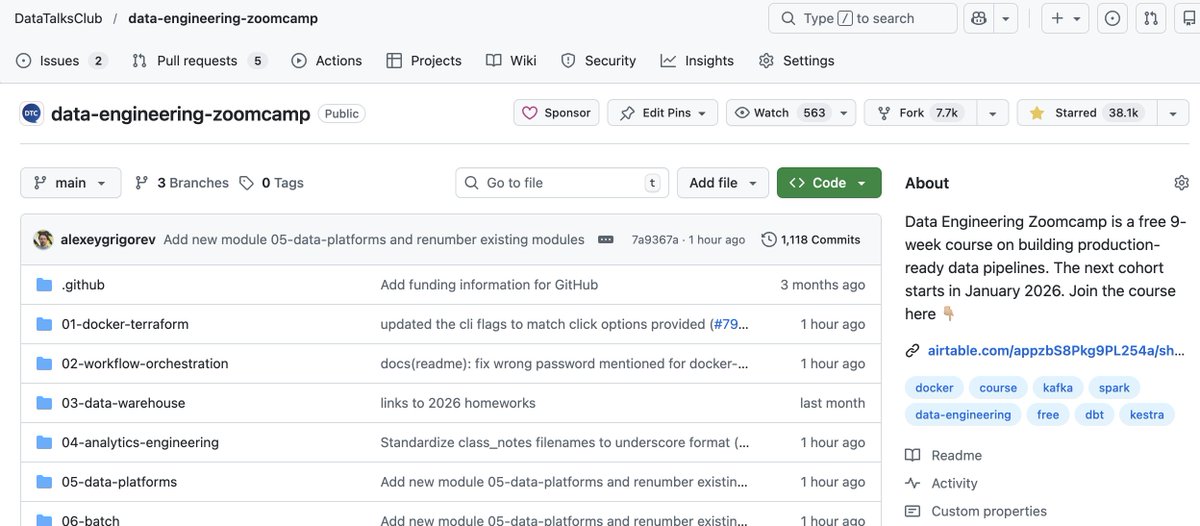View the 3 Branches link
The width and height of the screenshot is (1200, 526).
(181, 183)
